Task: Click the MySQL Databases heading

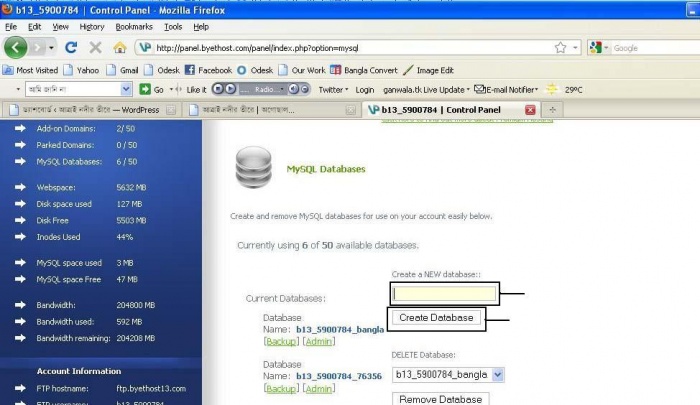Action: (326, 169)
